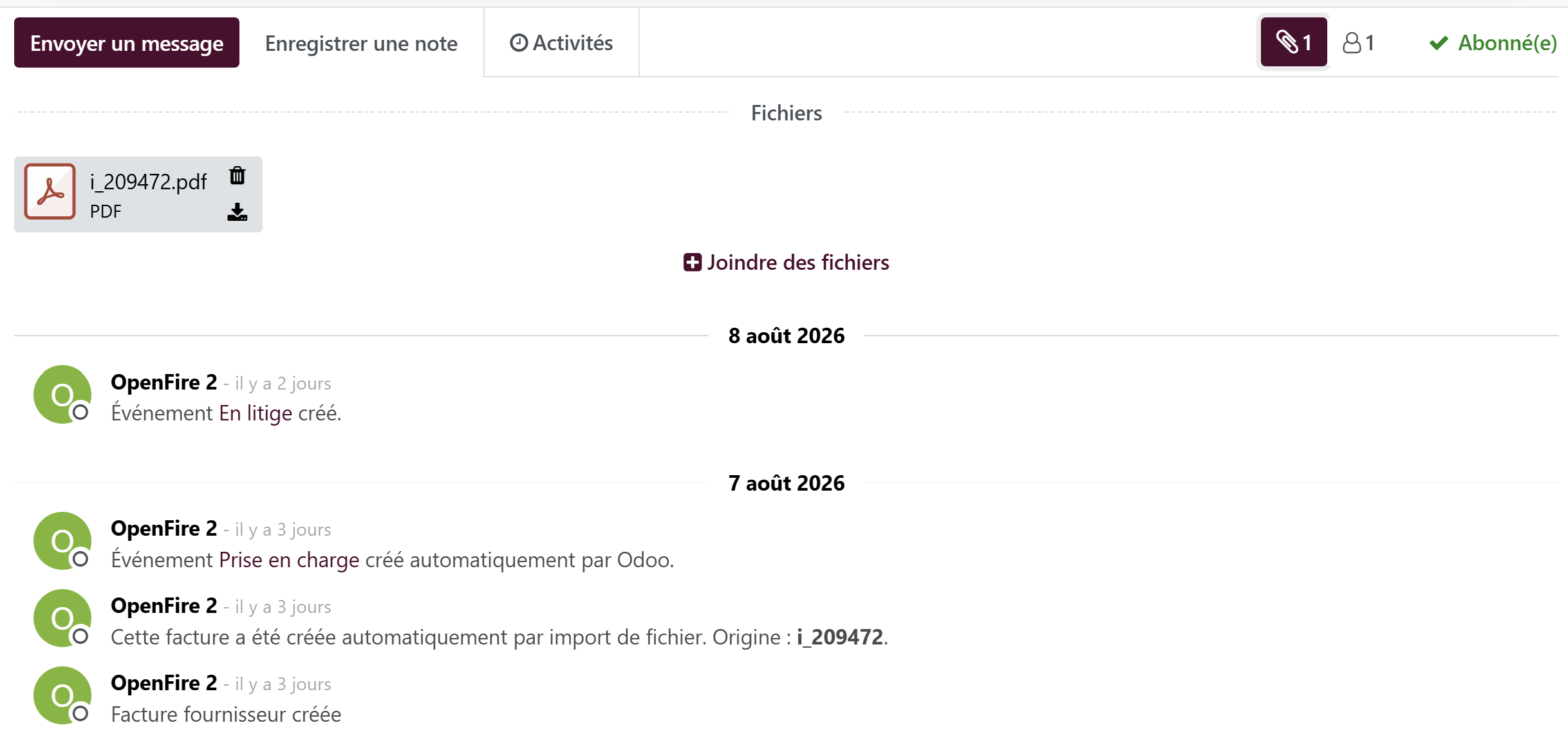Screen dimensions: 1568x743
Task: Click the plus icon beside Joindre des fichiers
Action: point(692,263)
